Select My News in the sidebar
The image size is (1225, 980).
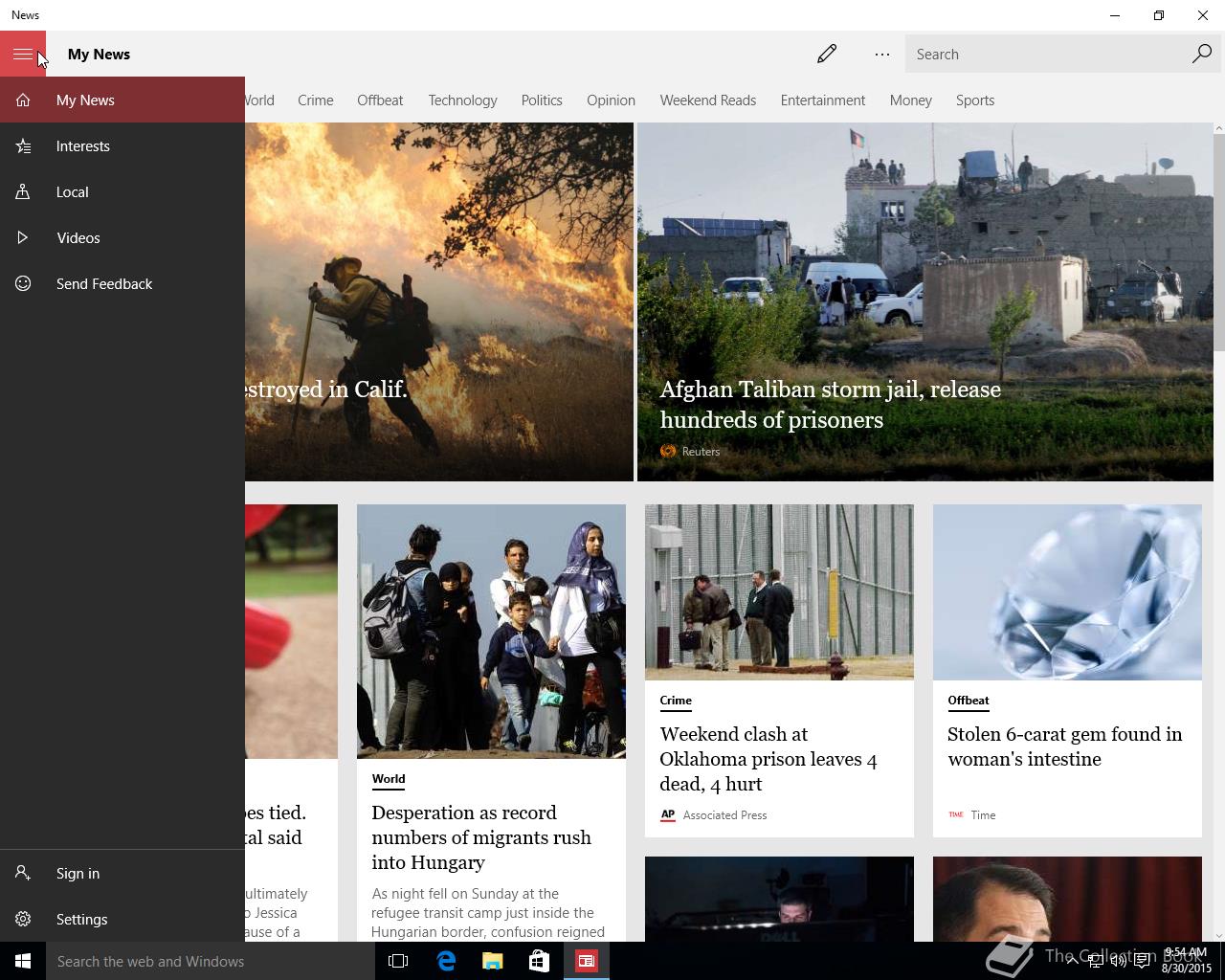(122, 100)
